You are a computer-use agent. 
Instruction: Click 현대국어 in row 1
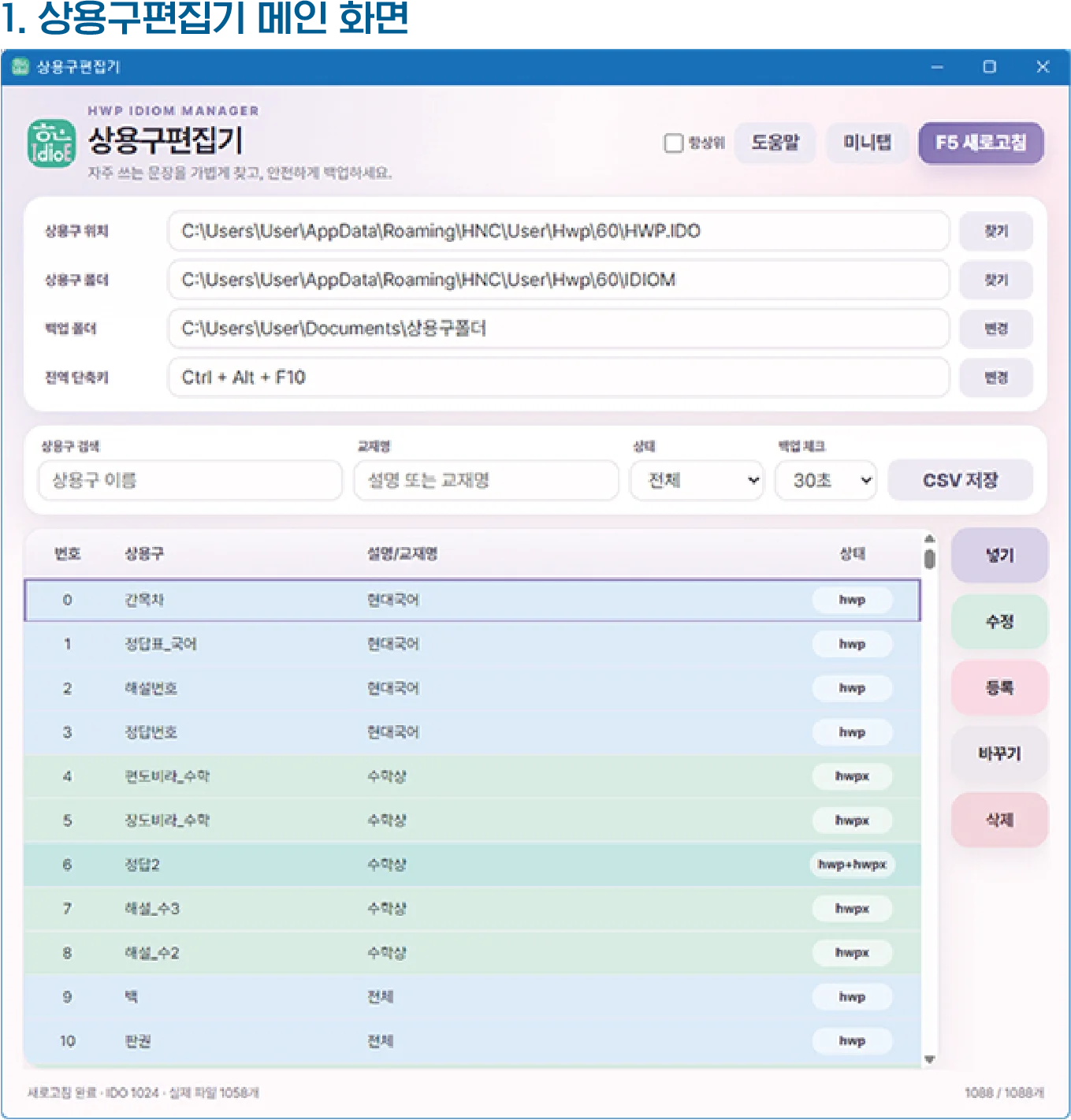[x=393, y=644]
